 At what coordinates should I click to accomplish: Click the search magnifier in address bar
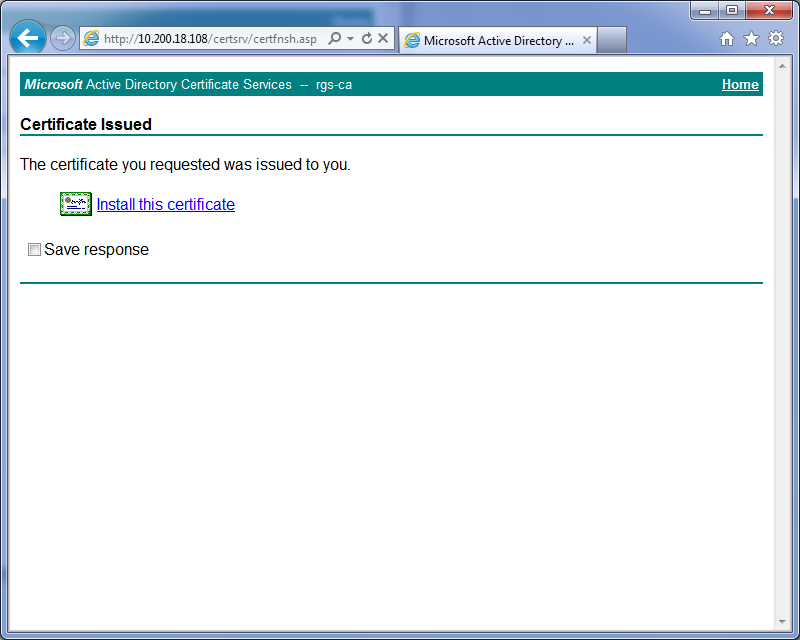[x=335, y=38]
